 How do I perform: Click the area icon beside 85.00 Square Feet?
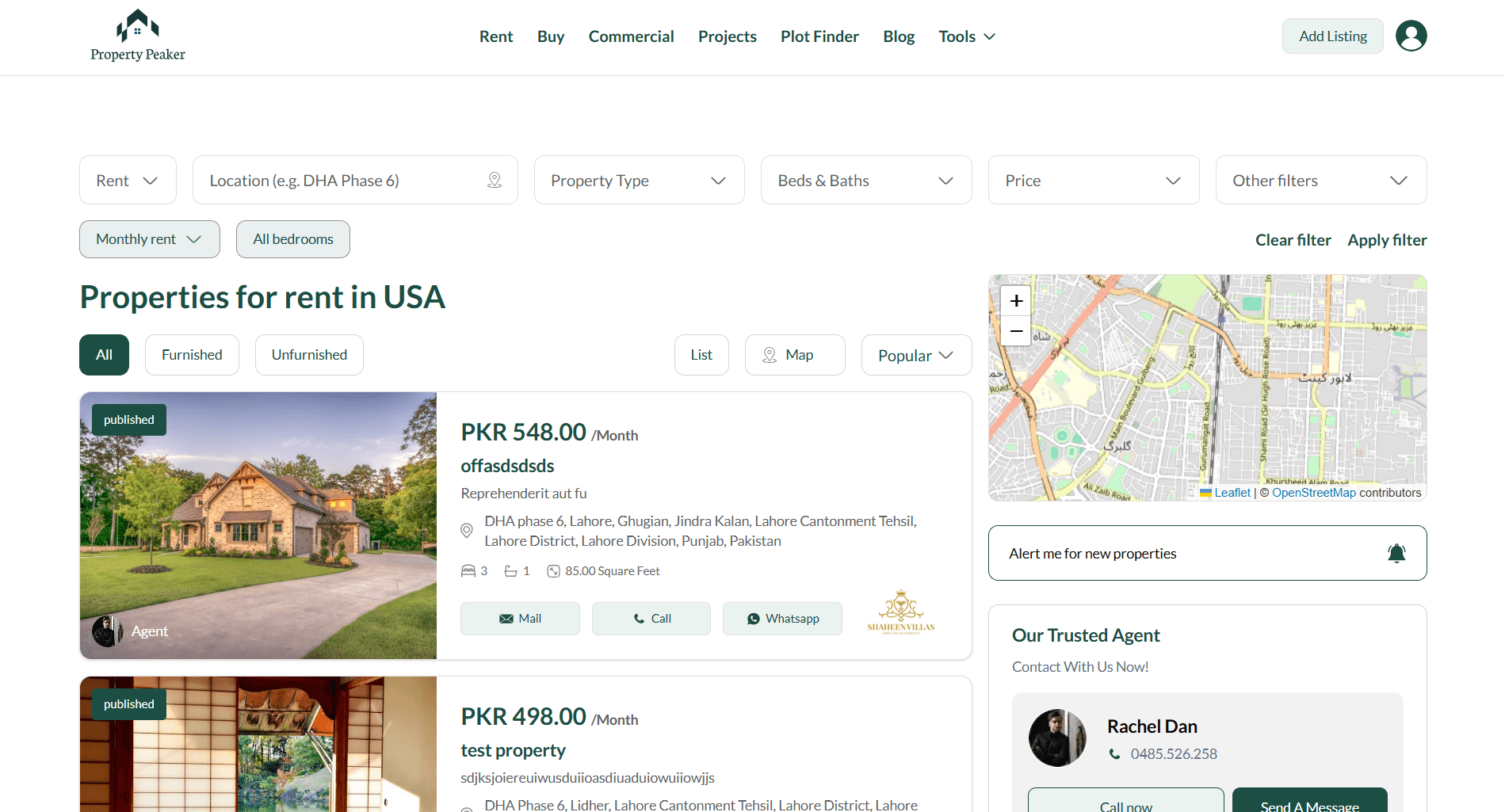point(554,571)
